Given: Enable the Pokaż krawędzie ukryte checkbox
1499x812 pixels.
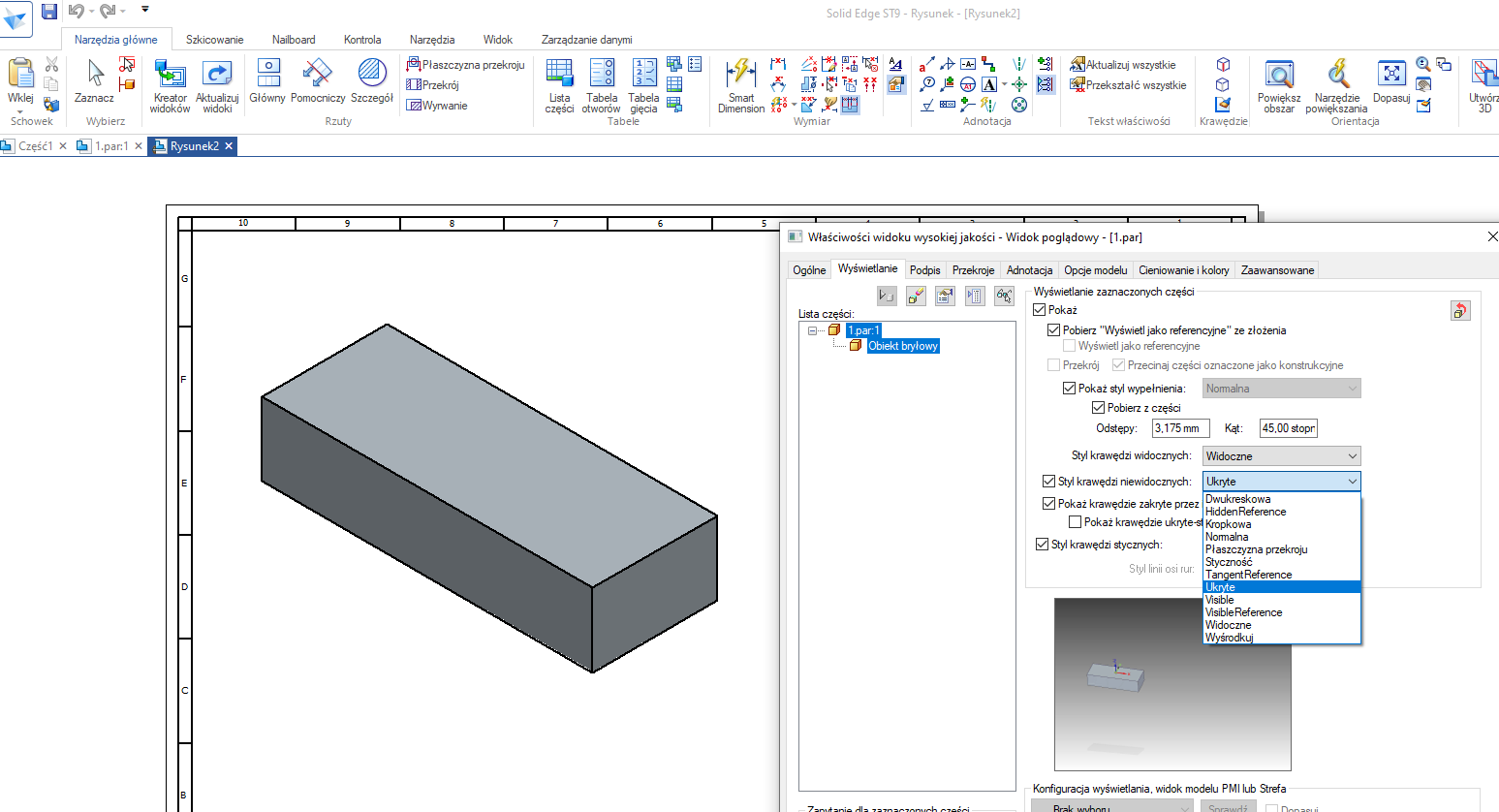Looking at the screenshot, I should (x=1075, y=522).
